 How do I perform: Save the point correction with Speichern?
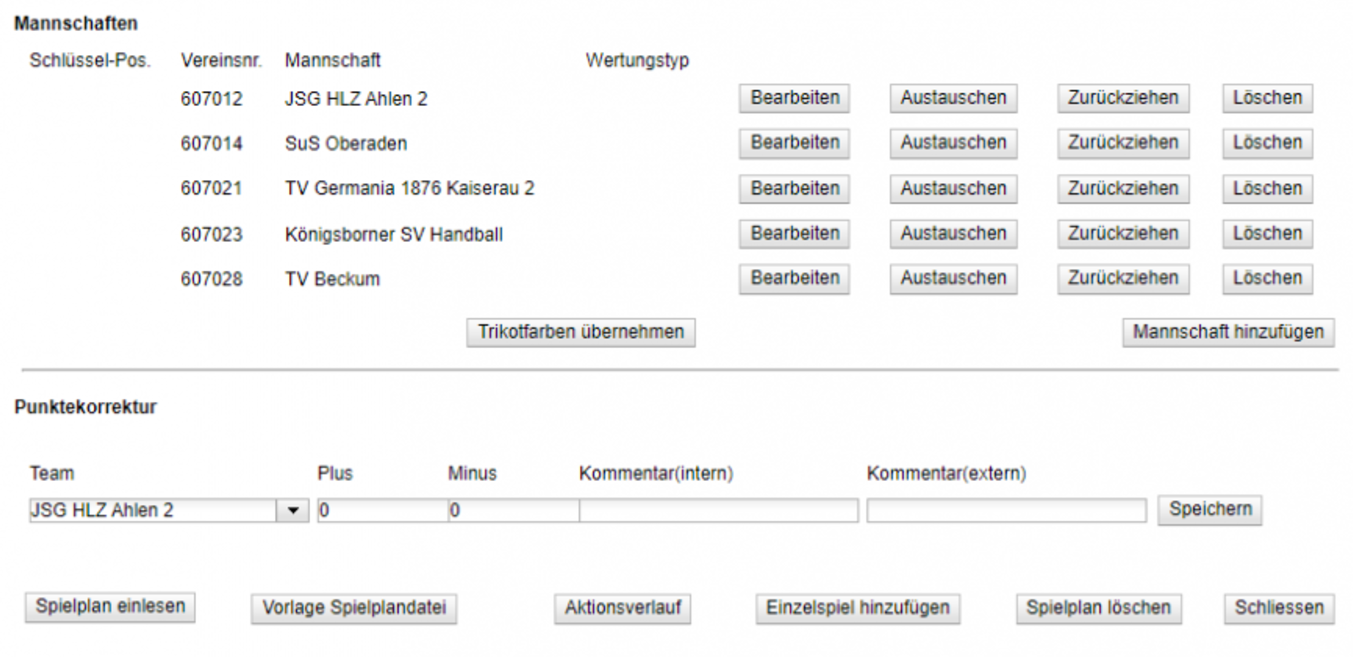tap(1210, 509)
